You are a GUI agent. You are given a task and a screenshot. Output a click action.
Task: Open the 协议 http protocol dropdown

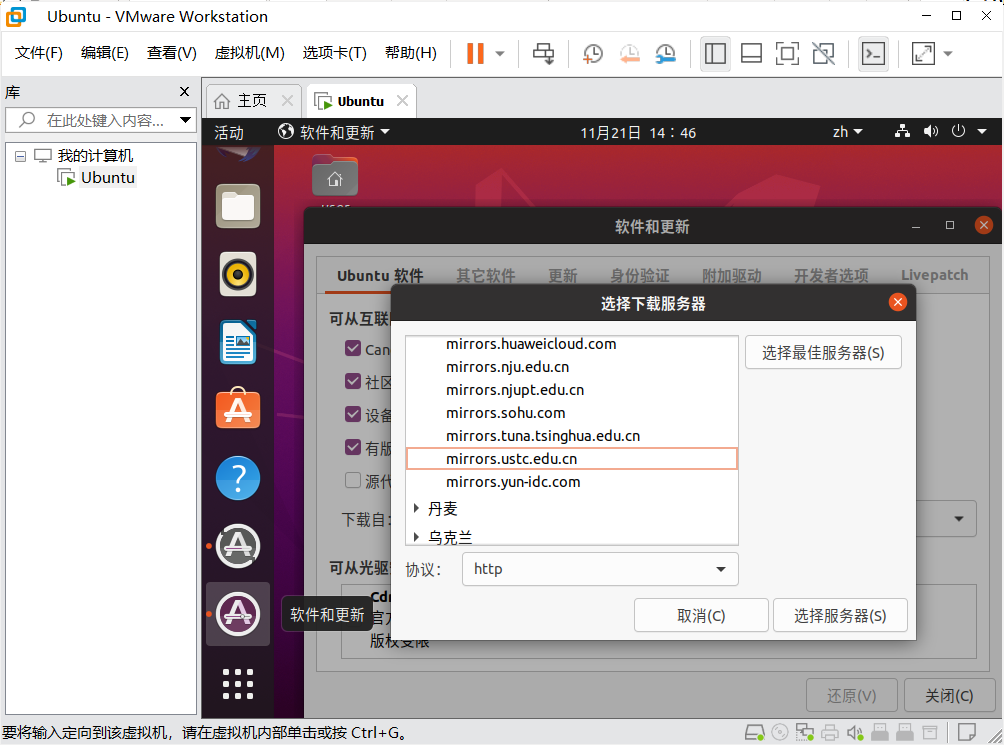pyautogui.click(x=599, y=568)
